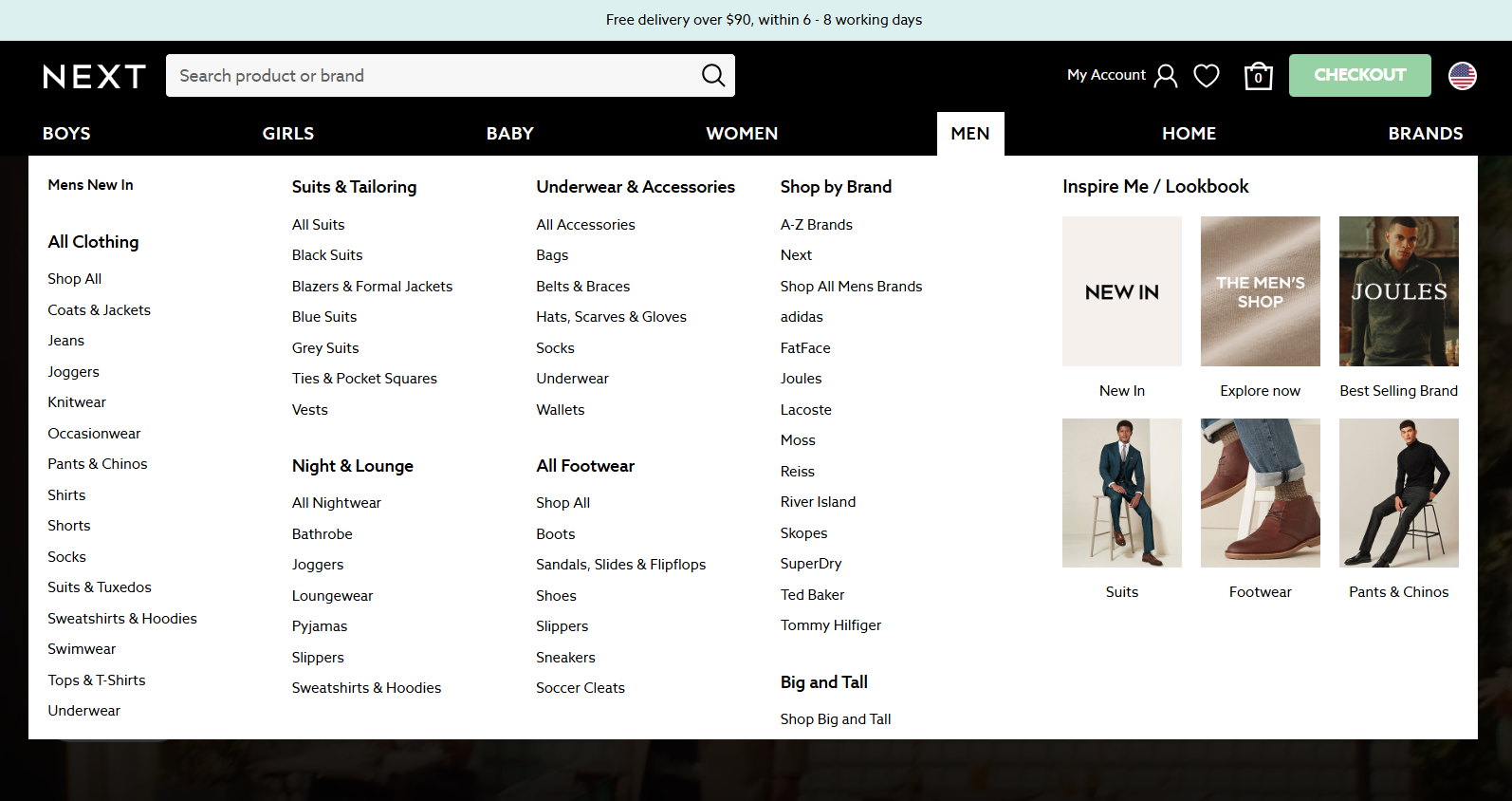Open Shop Big and Tall link
Screen dimensions: 1512x801
[x=836, y=719]
